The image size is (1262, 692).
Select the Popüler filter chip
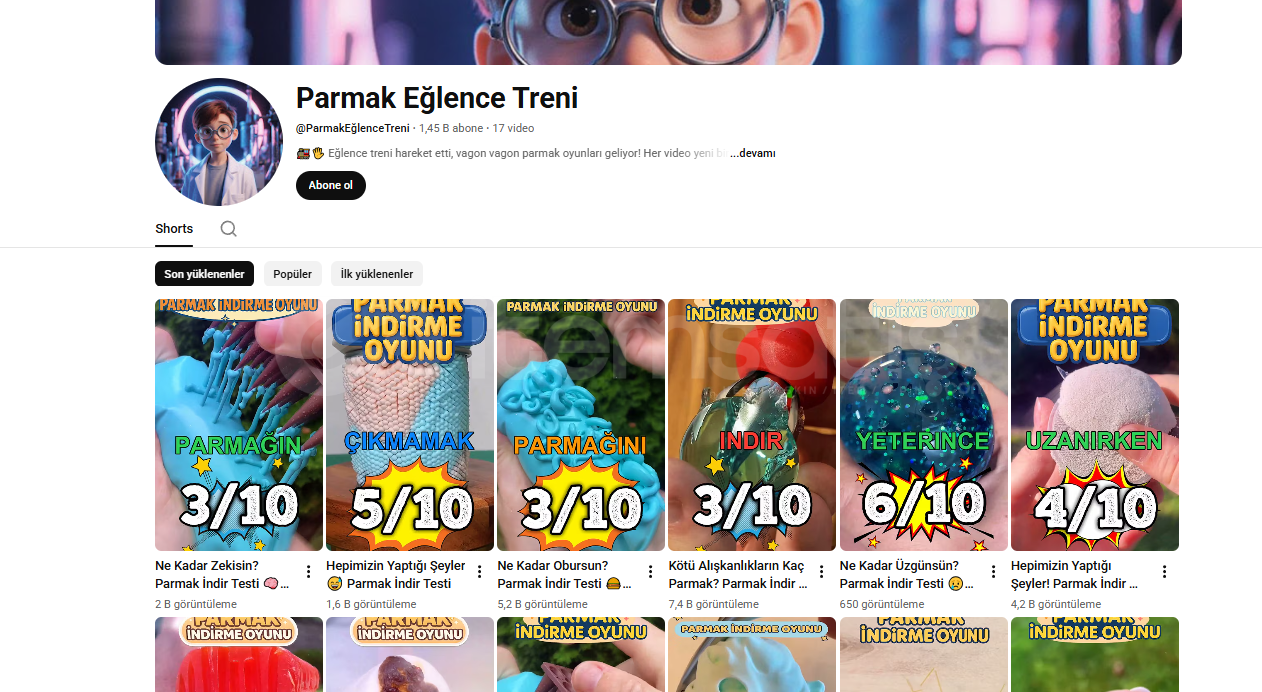[x=293, y=274]
